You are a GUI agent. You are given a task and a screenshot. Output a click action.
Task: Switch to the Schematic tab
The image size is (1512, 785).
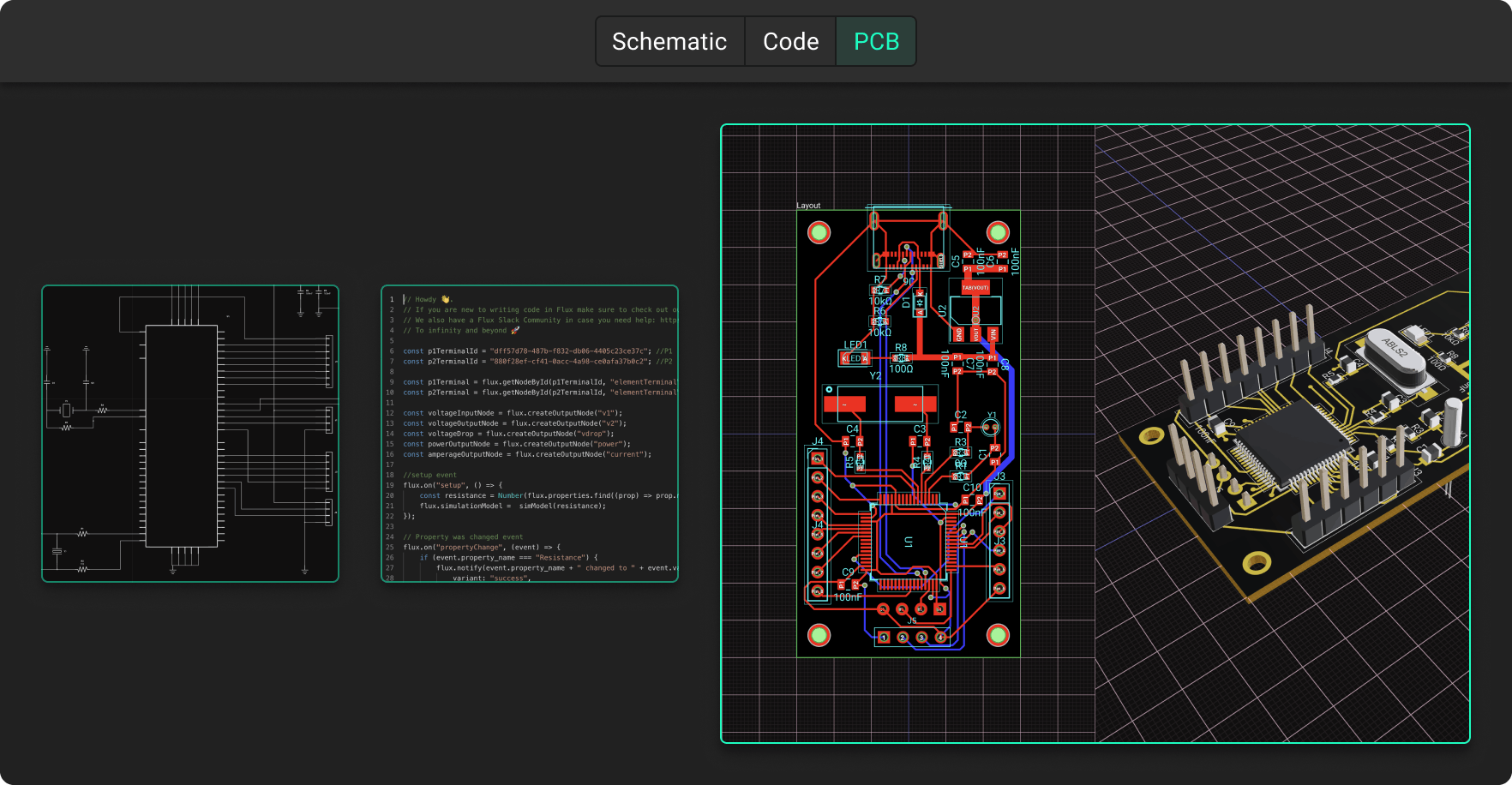coord(669,41)
